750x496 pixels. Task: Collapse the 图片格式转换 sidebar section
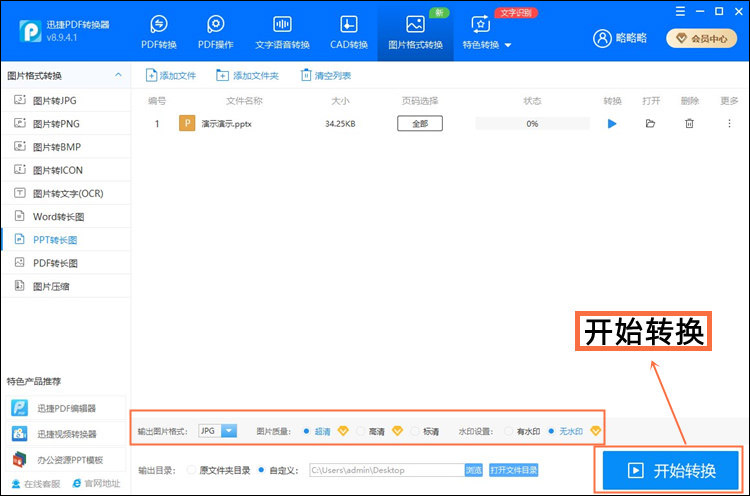point(118,75)
